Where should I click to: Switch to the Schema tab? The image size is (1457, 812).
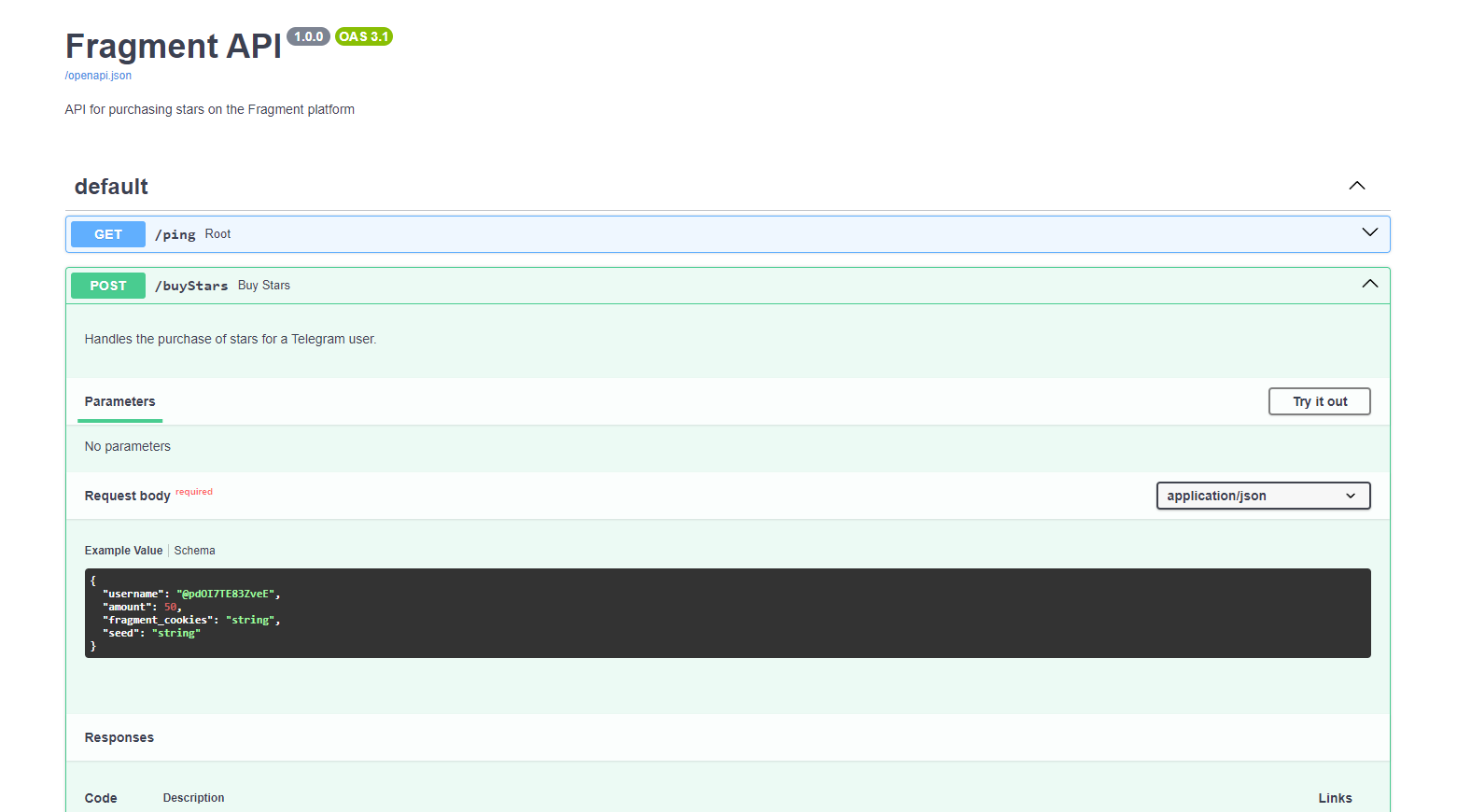point(194,551)
